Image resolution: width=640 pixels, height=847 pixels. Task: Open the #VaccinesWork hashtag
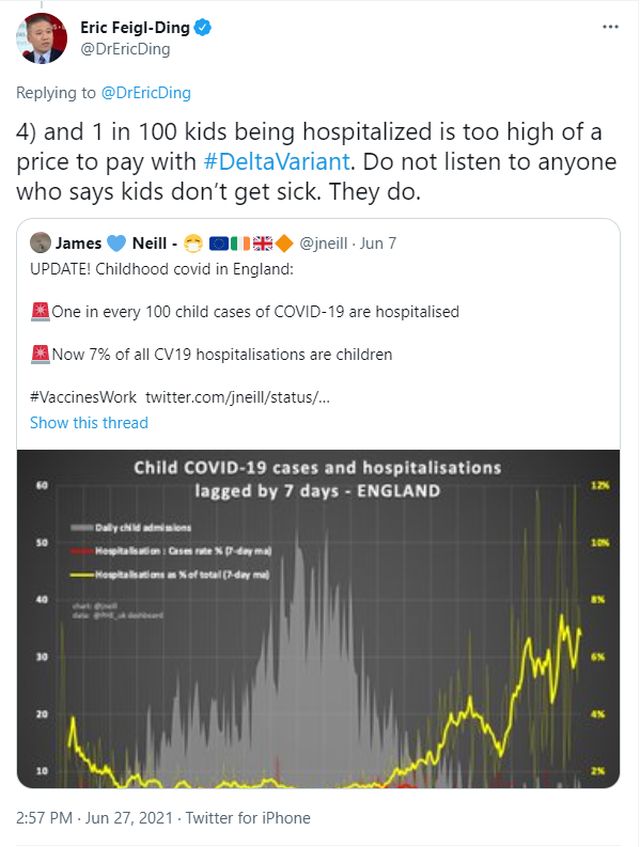83,397
